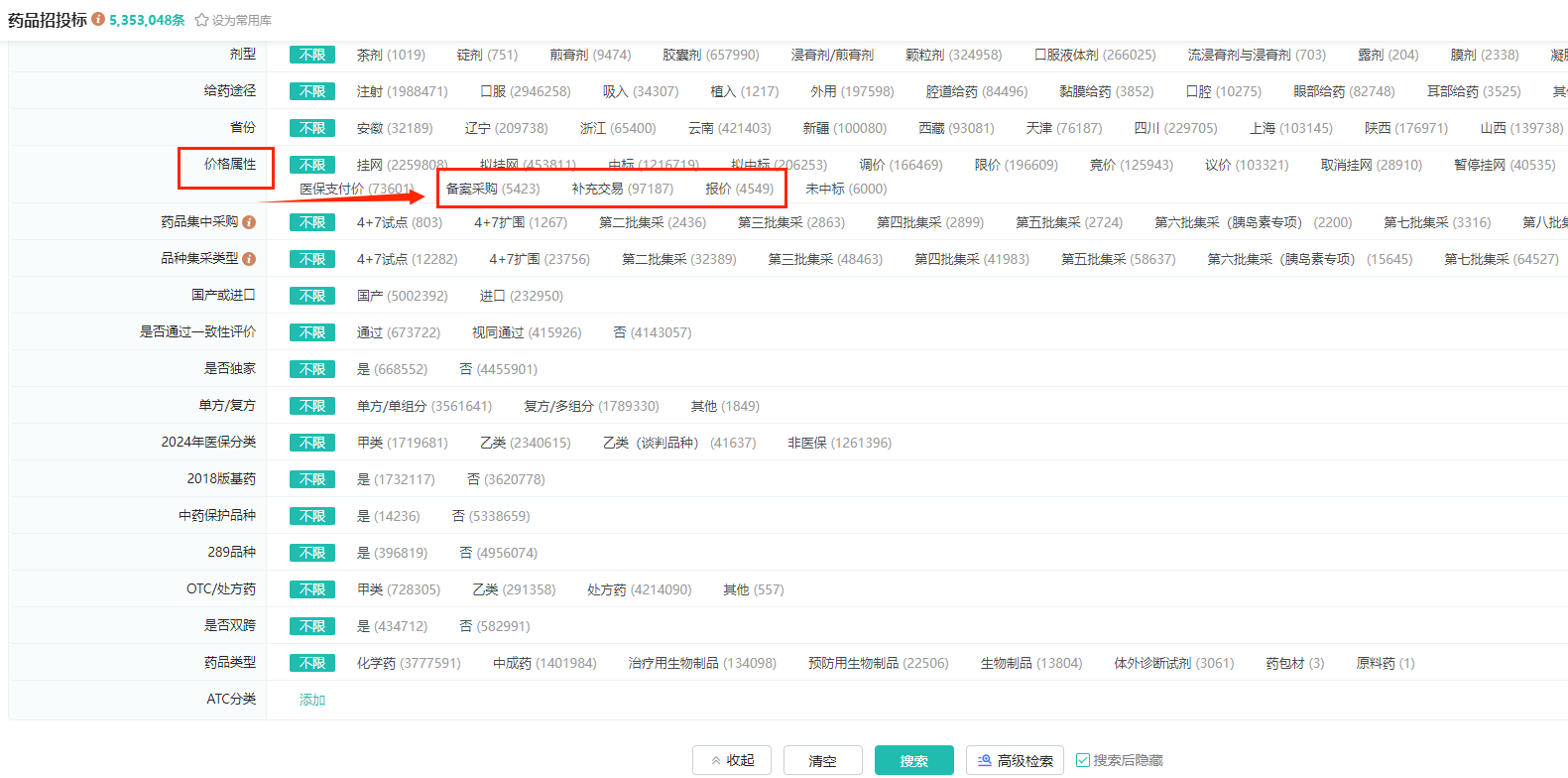The height and width of the screenshot is (778, 1568).
Task: Choose 补充交易 (97187) price attribute
Action: click(x=623, y=189)
